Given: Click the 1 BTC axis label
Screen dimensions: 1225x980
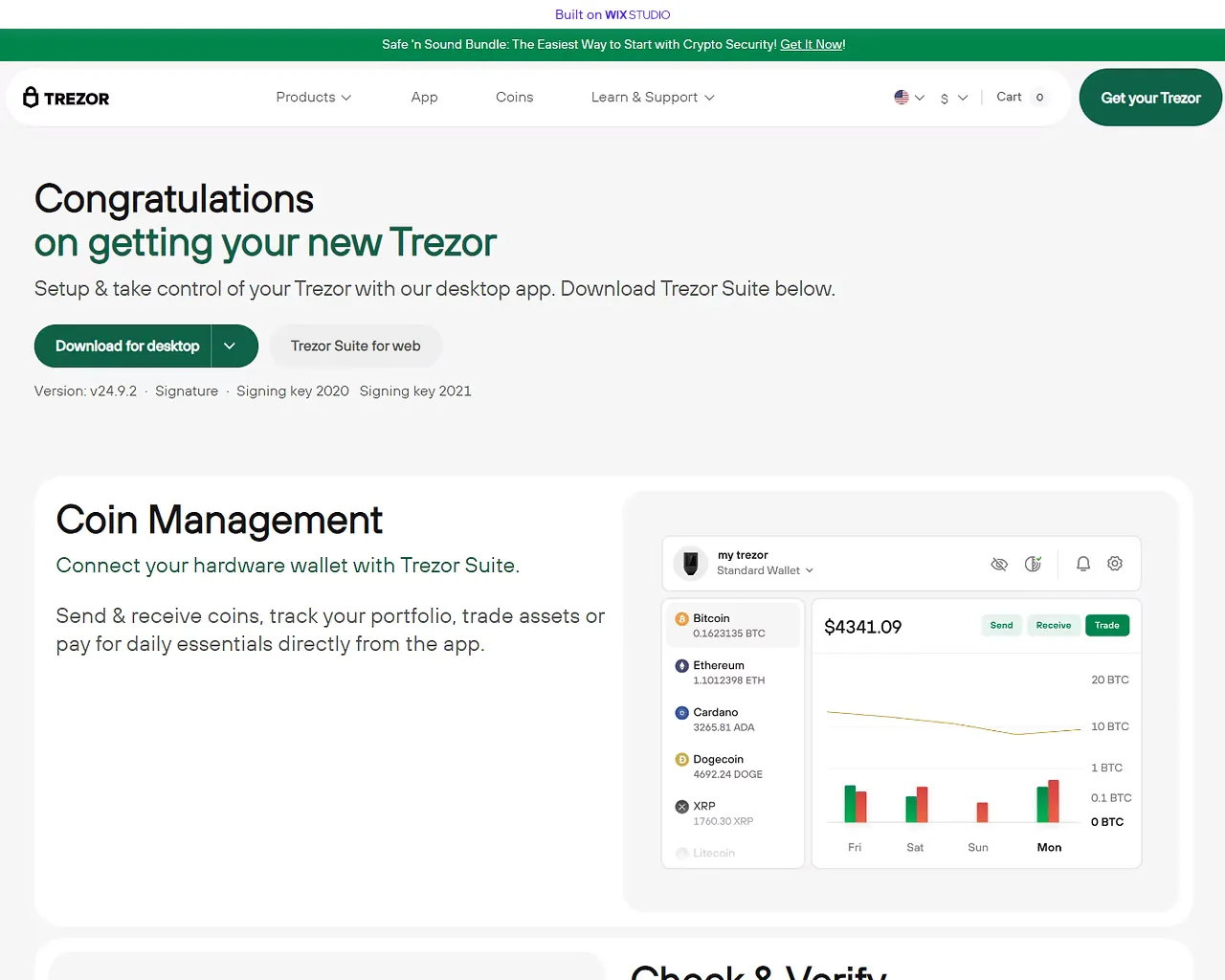Looking at the screenshot, I should (x=1107, y=768).
